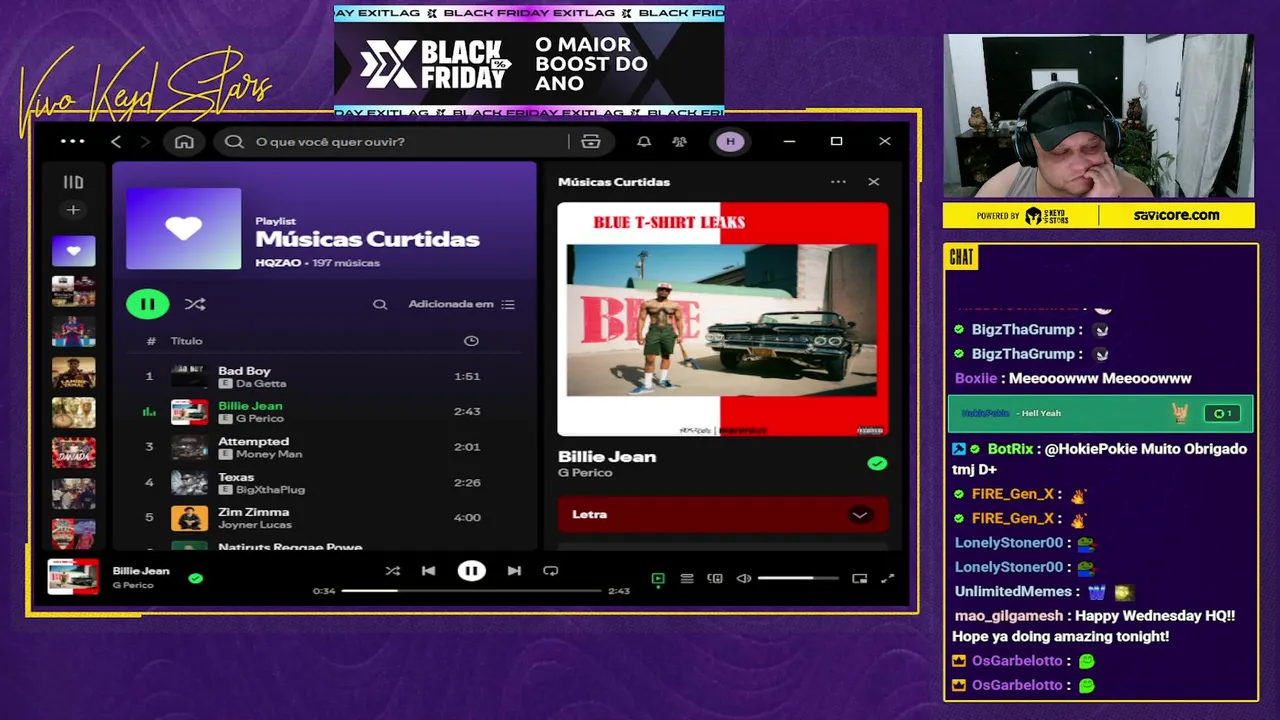Image resolution: width=1280 pixels, height=720 pixels.
Task: Open the playback queue icon
Action: coord(687,578)
